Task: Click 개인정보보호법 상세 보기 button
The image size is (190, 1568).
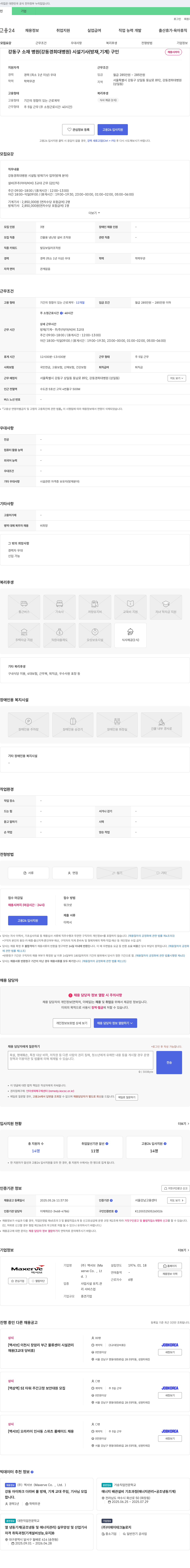Action: coord(72,1023)
